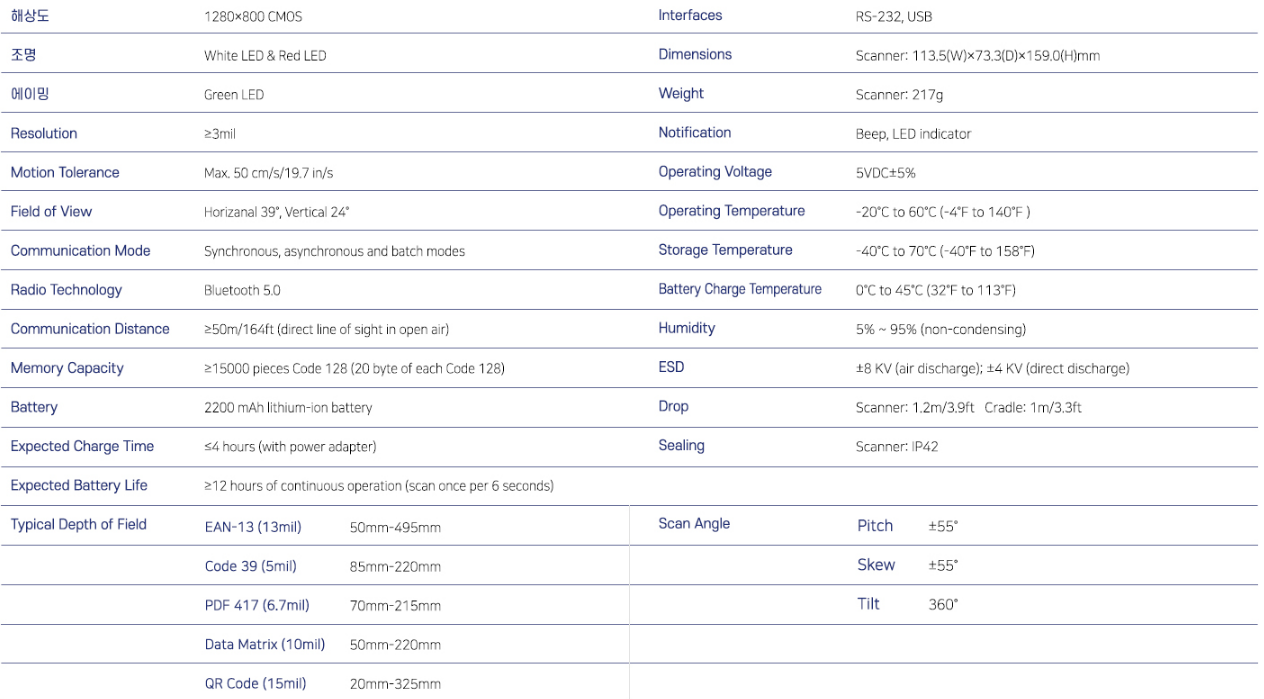Select the Expected Battery Life label

coord(79,485)
